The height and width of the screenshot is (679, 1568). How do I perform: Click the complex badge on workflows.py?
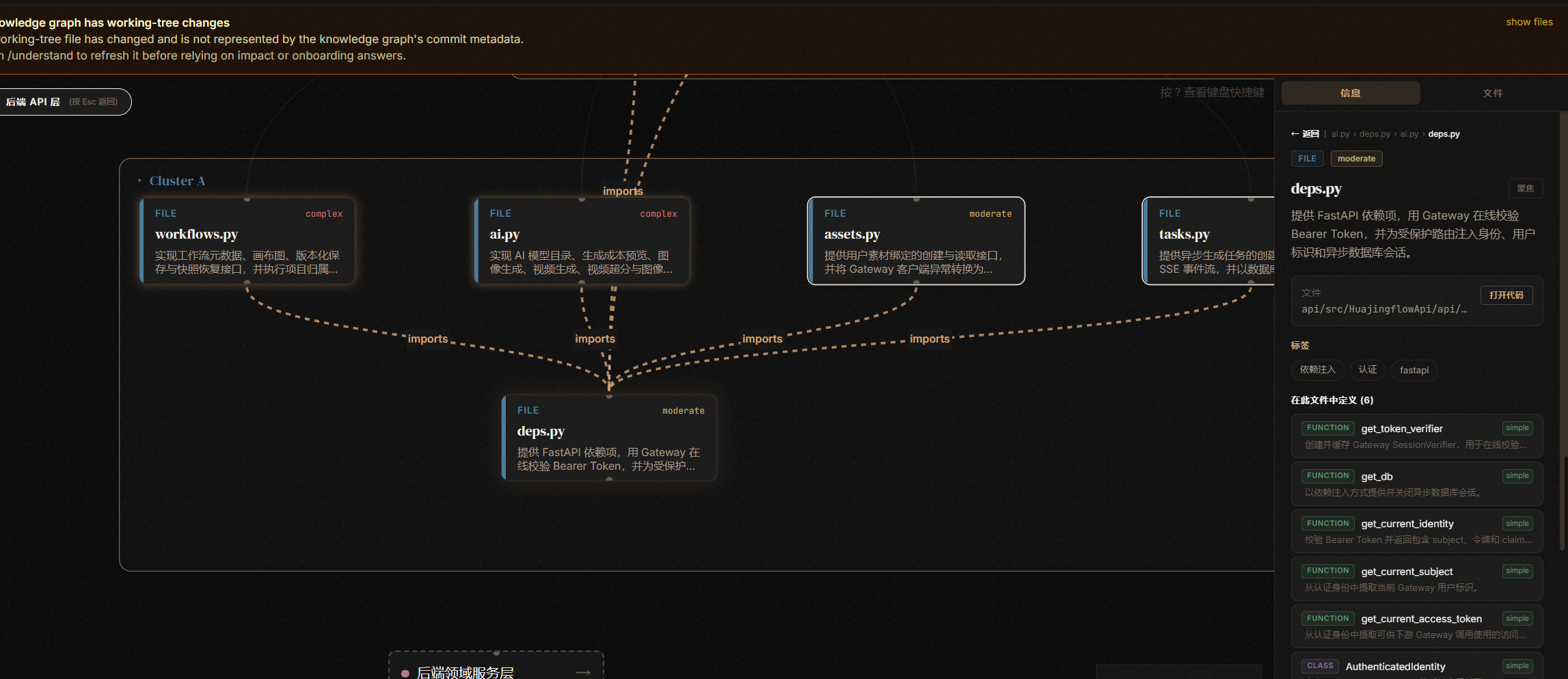point(324,214)
